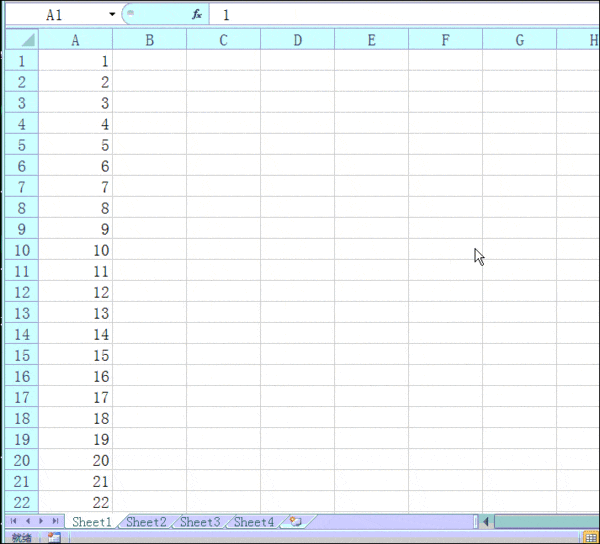The height and width of the screenshot is (544, 600).
Task: Select row 18 header
Action: pyautogui.click(x=22, y=418)
